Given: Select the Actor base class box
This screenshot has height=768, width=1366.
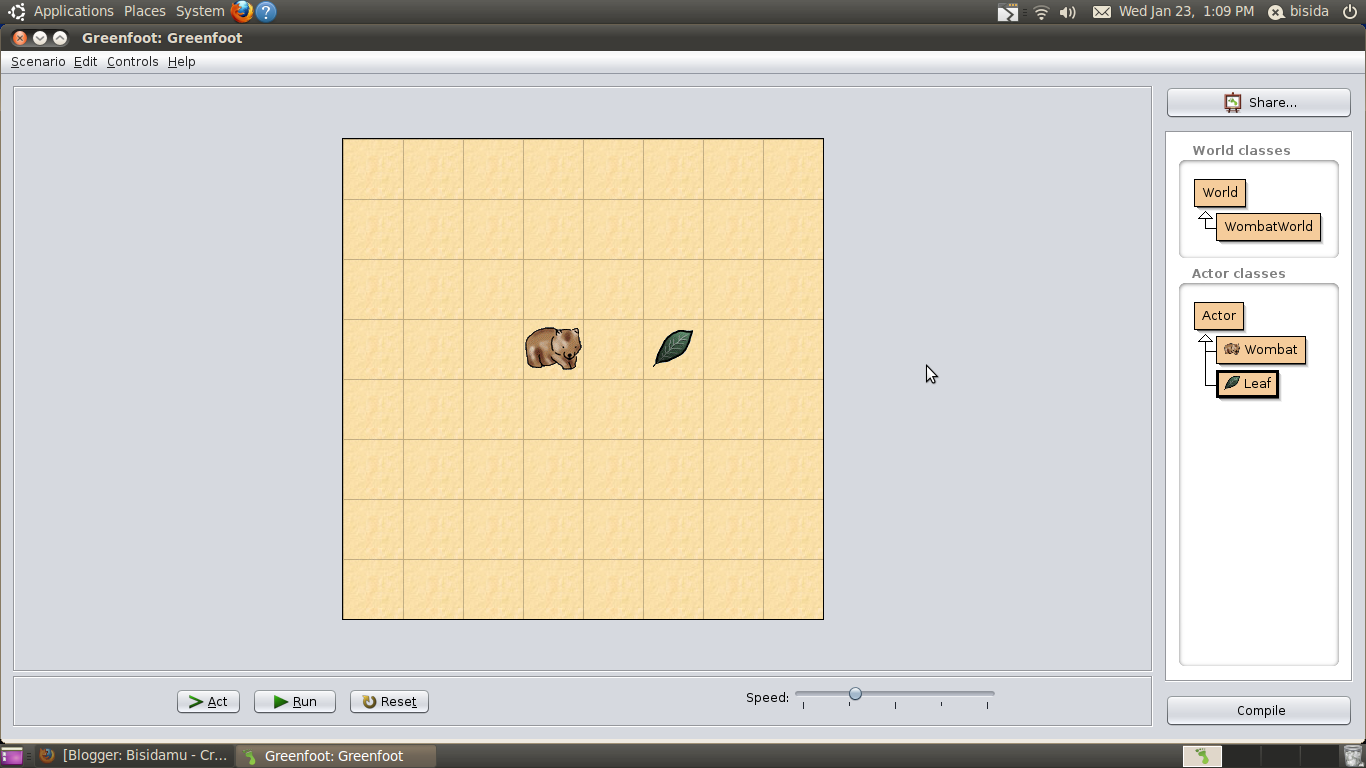Looking at the screenshot, I should coord(1218,316).
